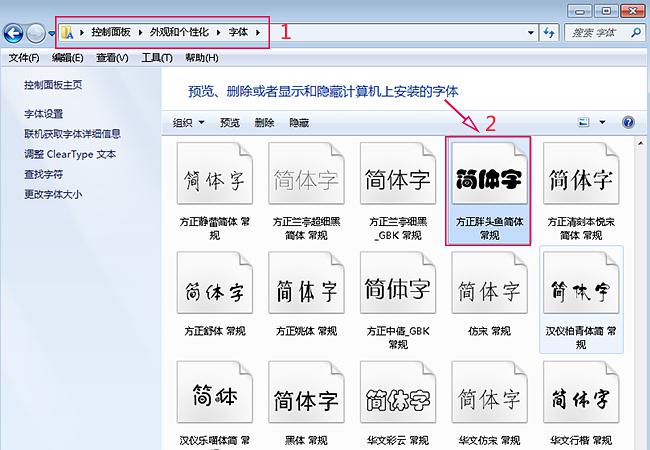
Task: Select the 方正舒体 常规 font icon
Action: (215, 283)
